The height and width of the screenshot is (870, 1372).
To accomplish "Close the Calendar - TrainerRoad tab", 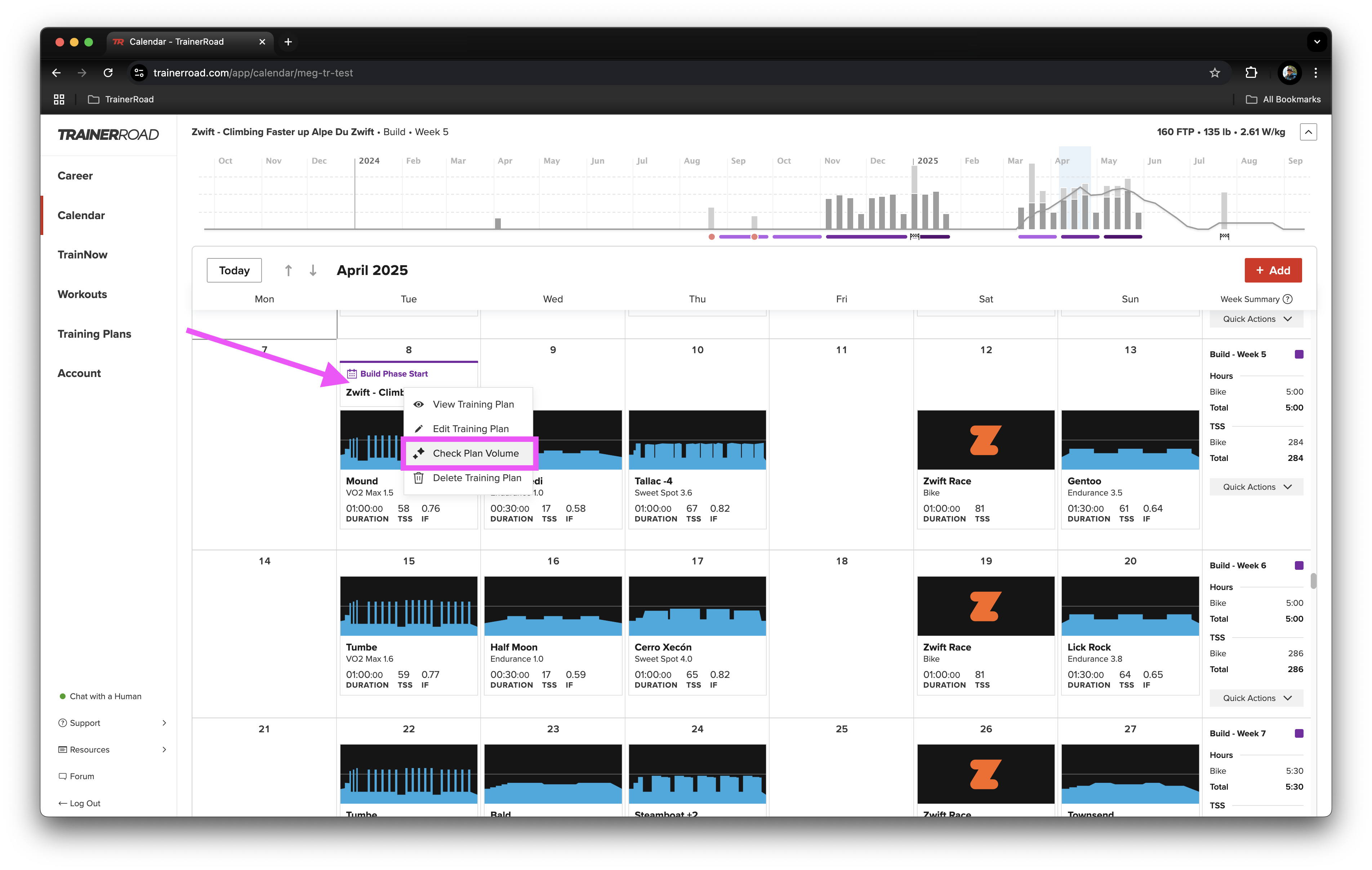I will coord(262,41).
